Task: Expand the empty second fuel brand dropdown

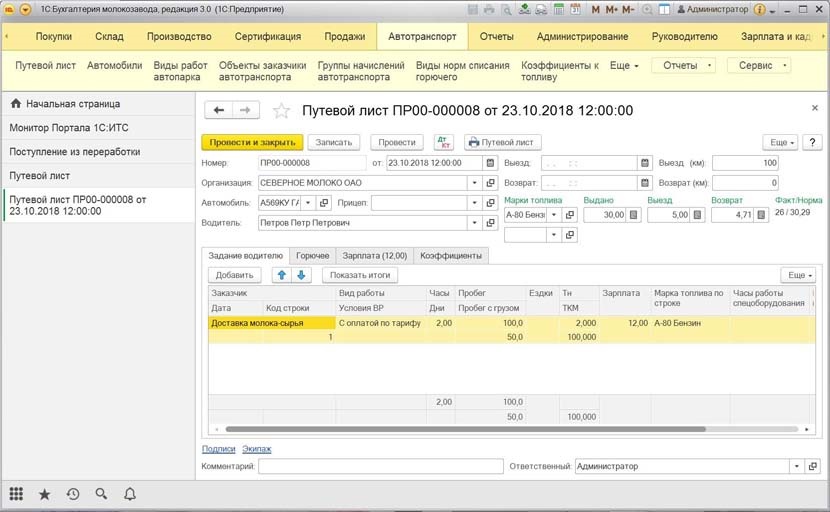Action: [x=554, y=235]
